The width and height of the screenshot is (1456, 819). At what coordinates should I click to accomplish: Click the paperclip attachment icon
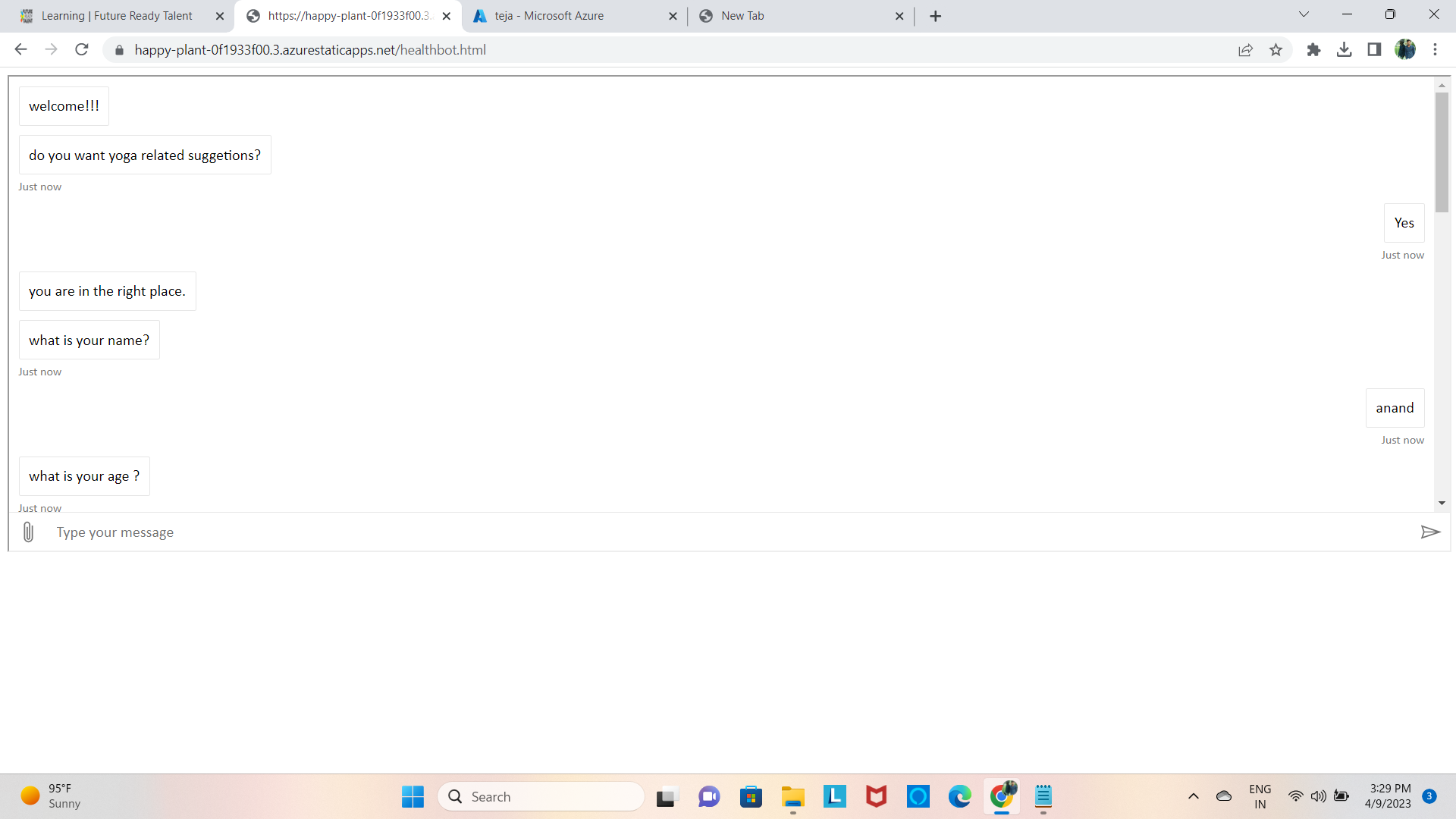28,532
